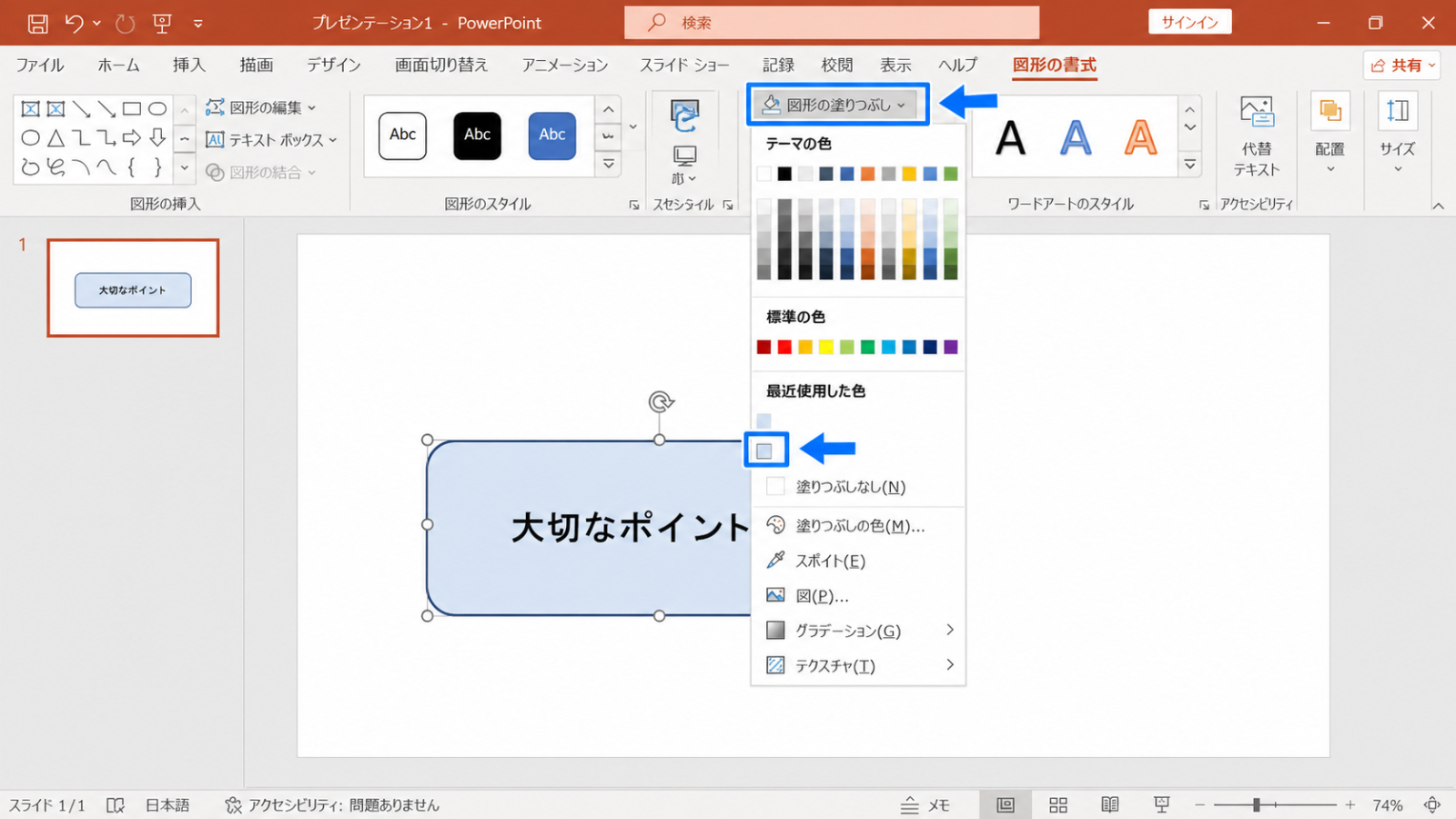The height and width of the screenshot is (819, 1456).
Task: Click the black A WordArt style
Action: pos(1010,138)
